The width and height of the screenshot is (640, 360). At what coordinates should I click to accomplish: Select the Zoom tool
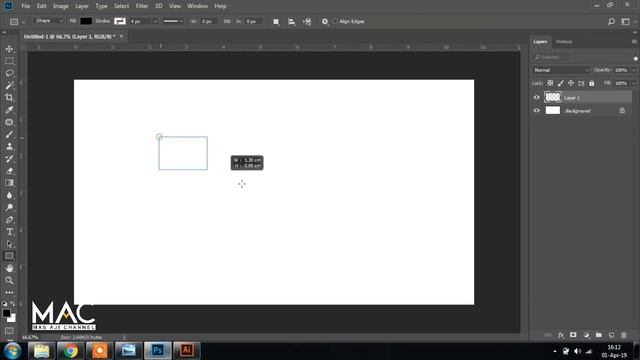tap(9, 280)
